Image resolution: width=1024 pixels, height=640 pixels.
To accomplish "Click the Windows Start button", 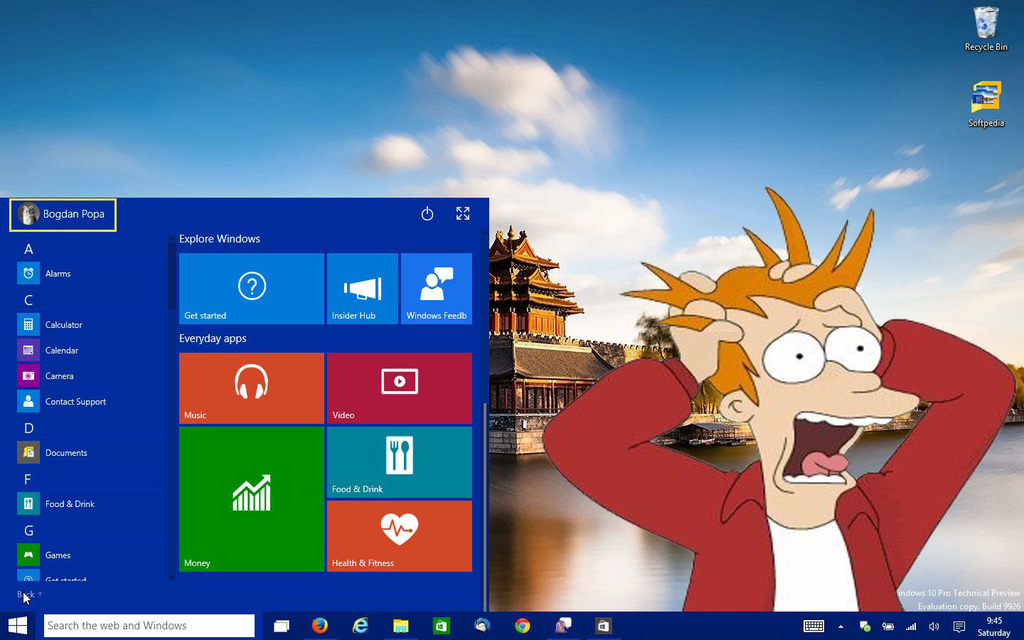I will (18, 626).
